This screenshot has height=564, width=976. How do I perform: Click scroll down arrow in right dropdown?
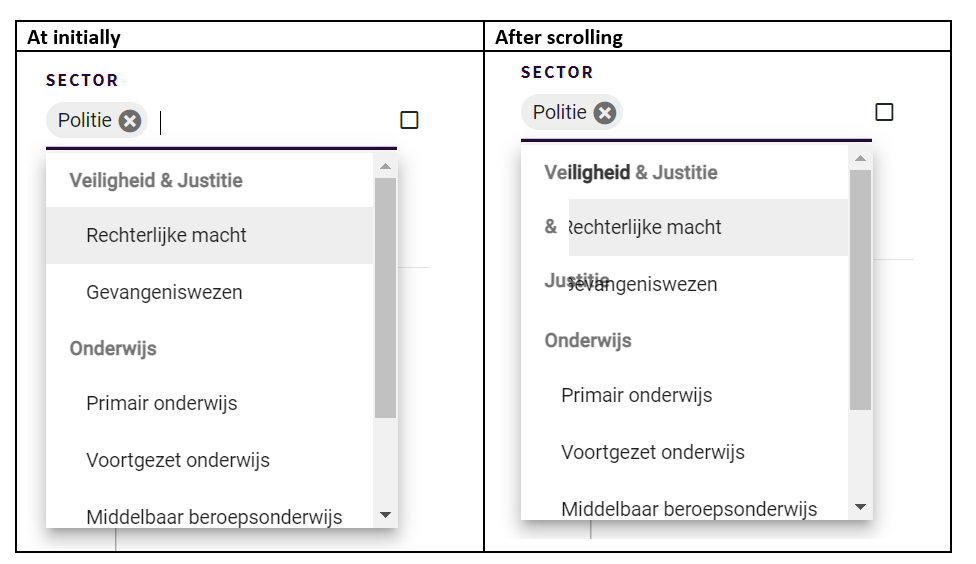coord(860,507)
